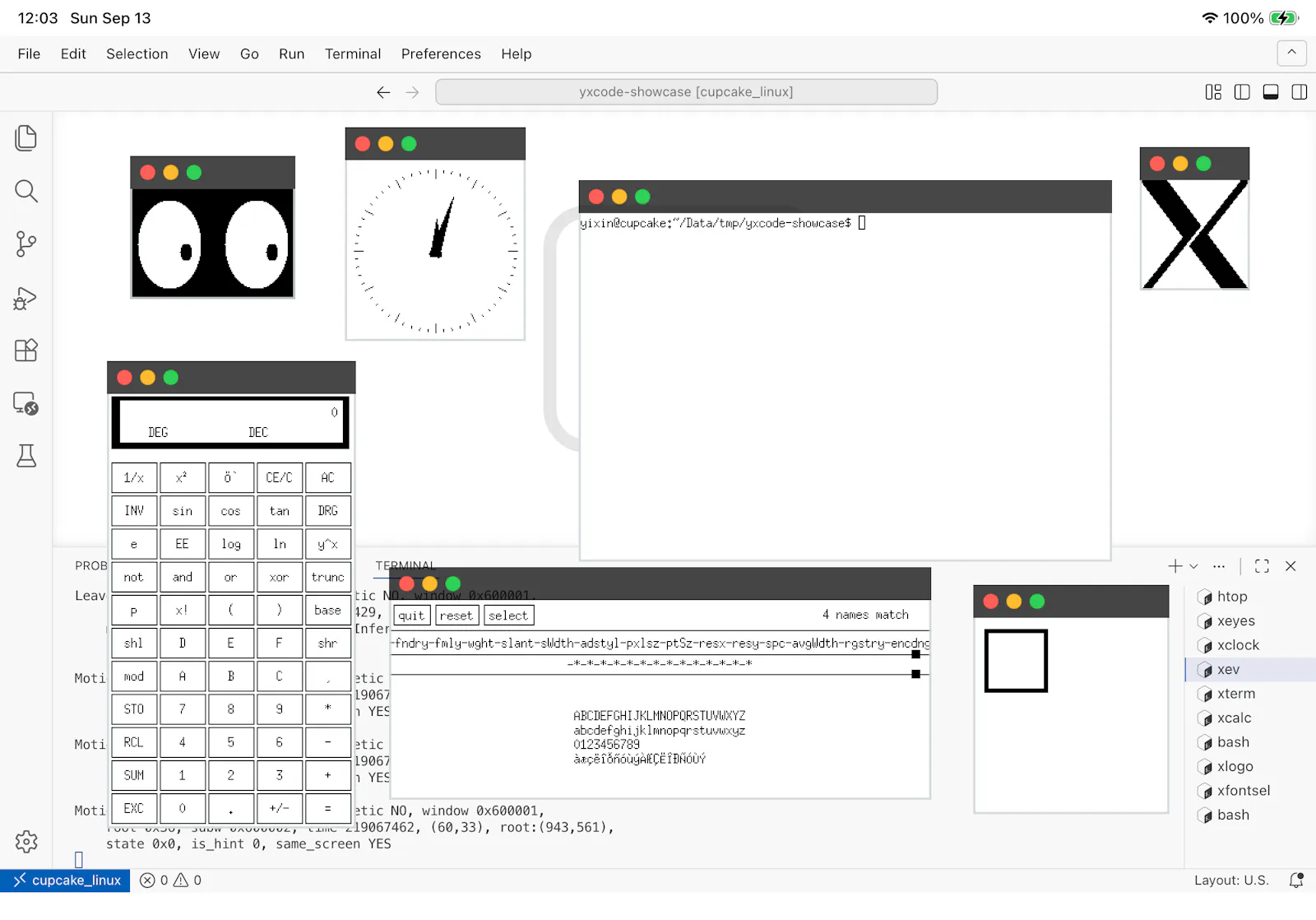This screenshot has width=1316, height=920.
Task: Click the cupcake_linux remote indicator
Action: coord(65,881)
